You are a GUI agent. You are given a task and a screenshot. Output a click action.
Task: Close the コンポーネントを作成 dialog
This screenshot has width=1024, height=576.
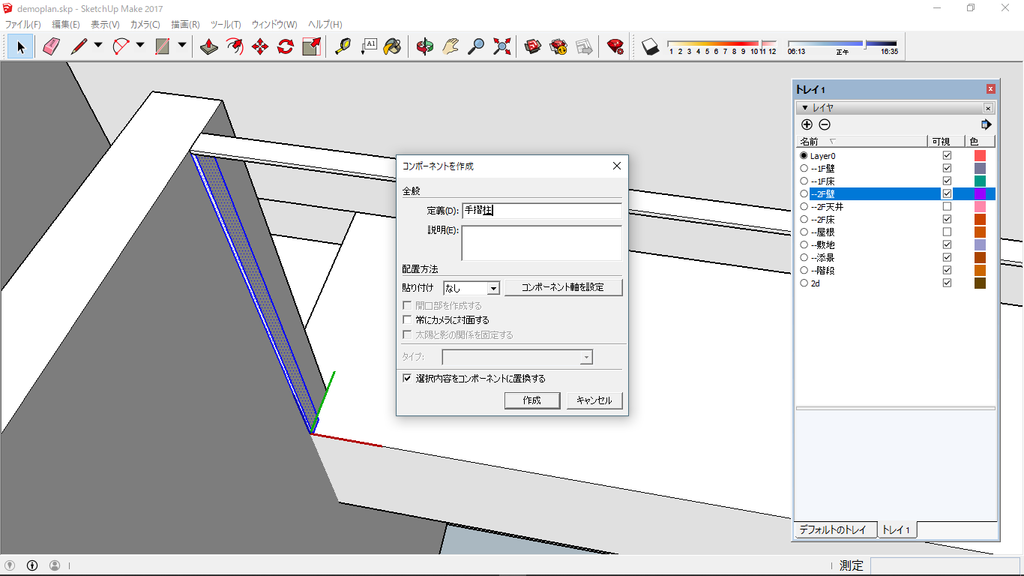tap(616, 166)
